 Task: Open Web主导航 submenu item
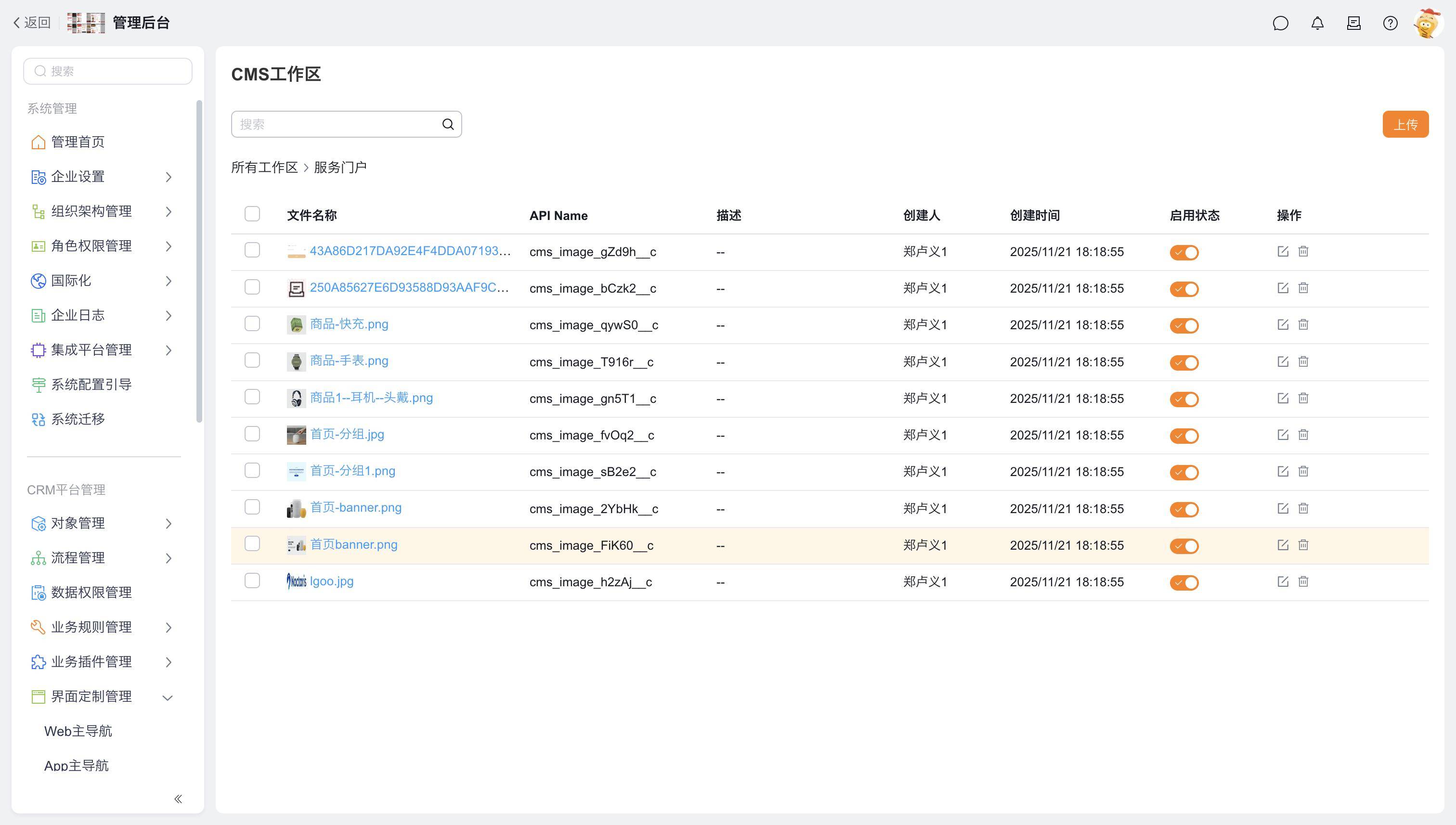coord(78,731)
